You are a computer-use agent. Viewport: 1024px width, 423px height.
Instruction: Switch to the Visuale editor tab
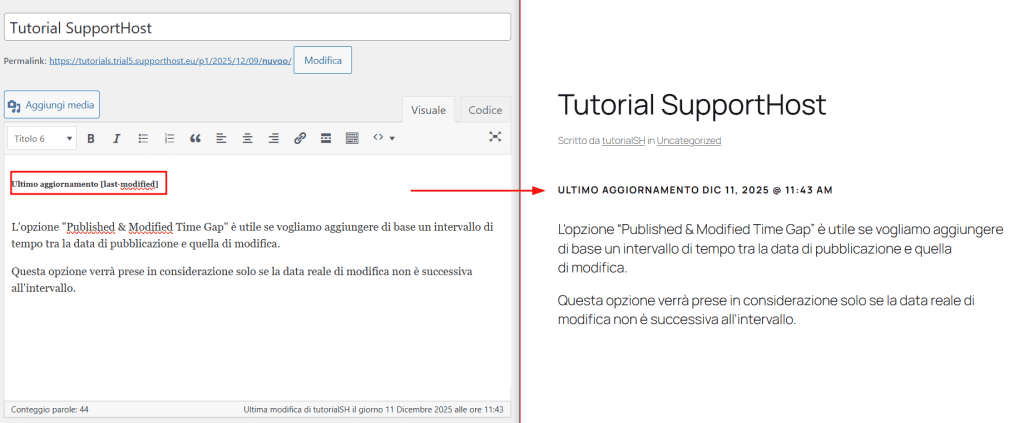tap(428, 110)
